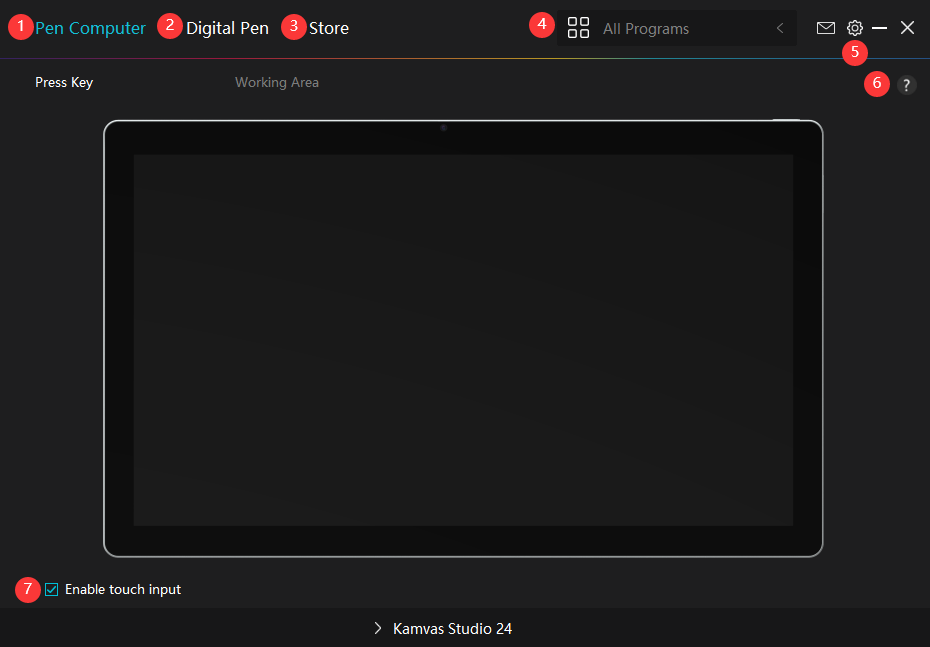This screenshot has width=930, height=647.
Task: Click the arrow beside All Programs
Action: coord(780,28)
